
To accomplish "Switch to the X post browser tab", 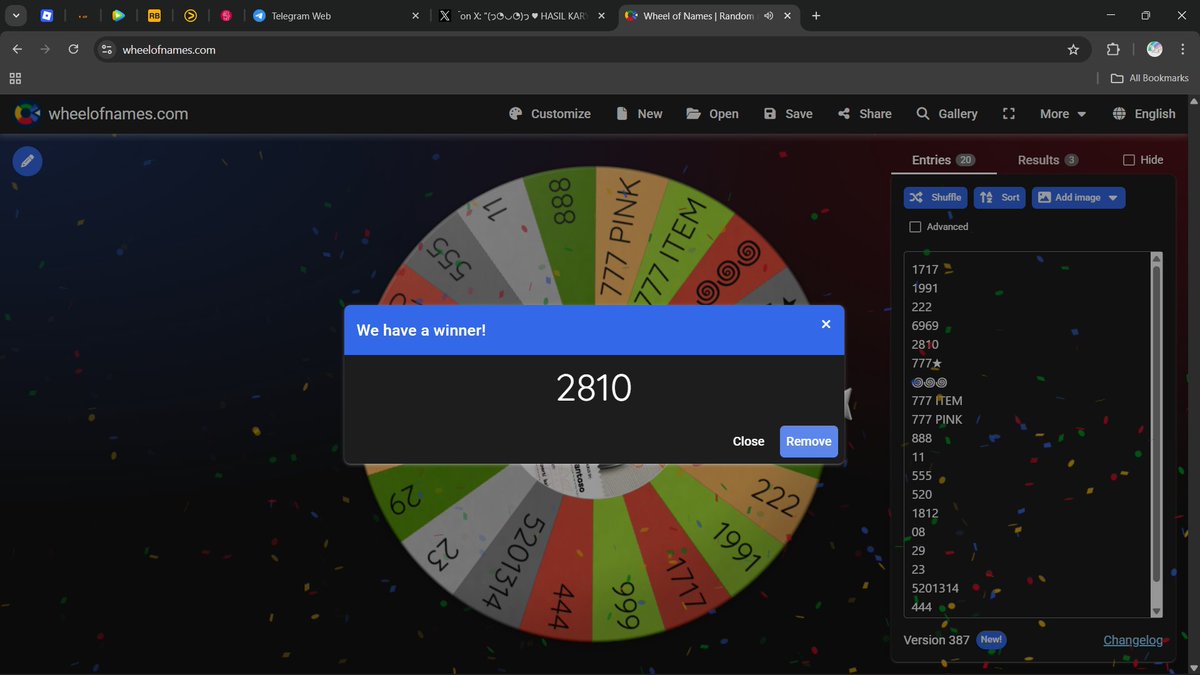I will pos(520,16).
